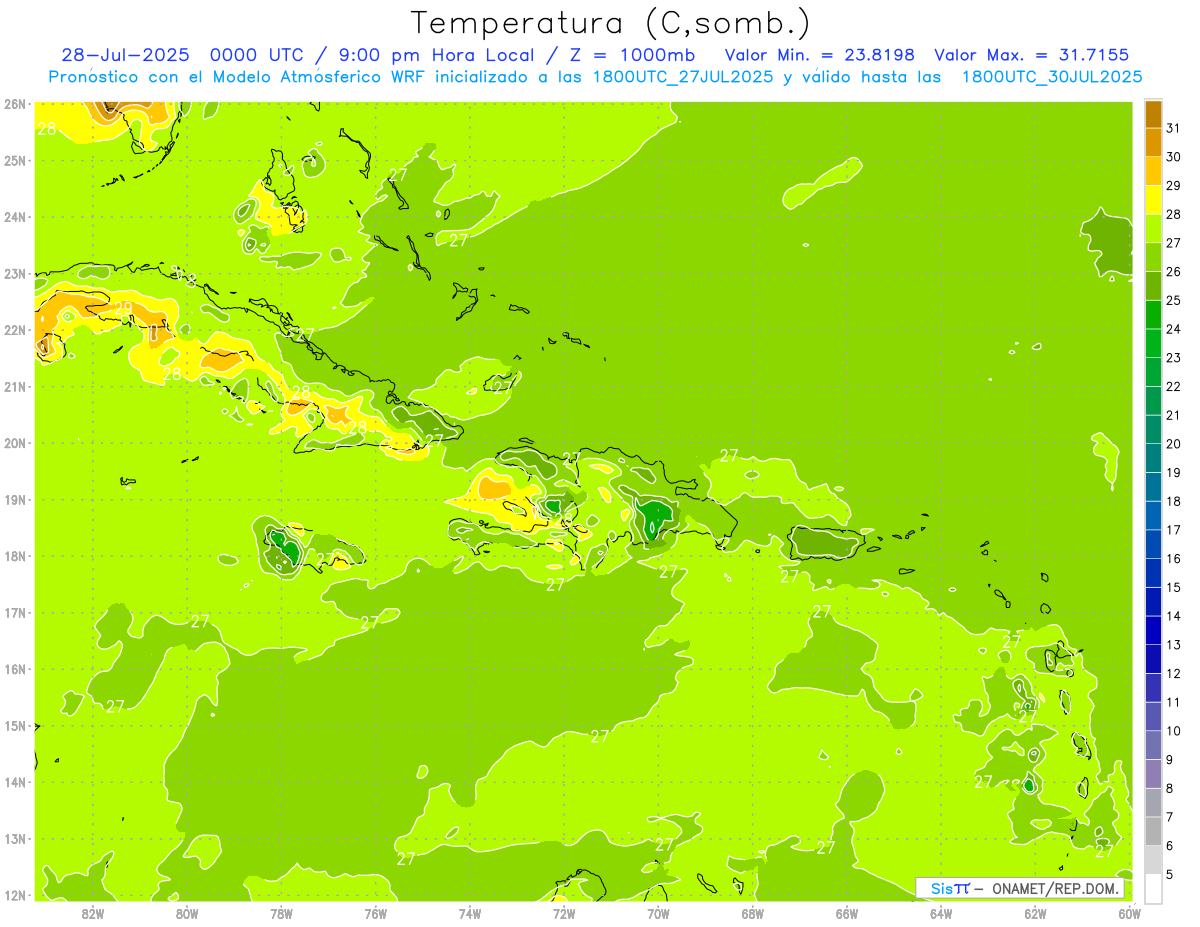
Task: Pick the blue swatch between 15 and 16
Action: point(1153,573)
